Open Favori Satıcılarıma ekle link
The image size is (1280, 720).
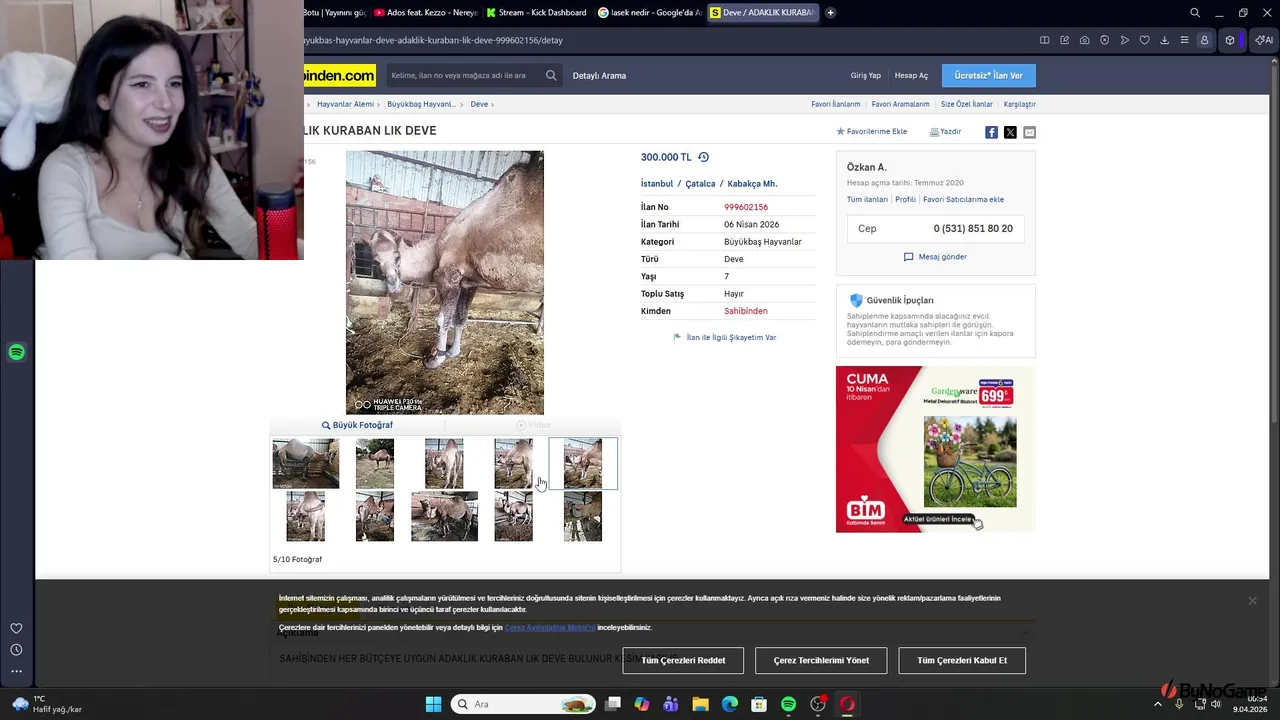coord(963,199)
